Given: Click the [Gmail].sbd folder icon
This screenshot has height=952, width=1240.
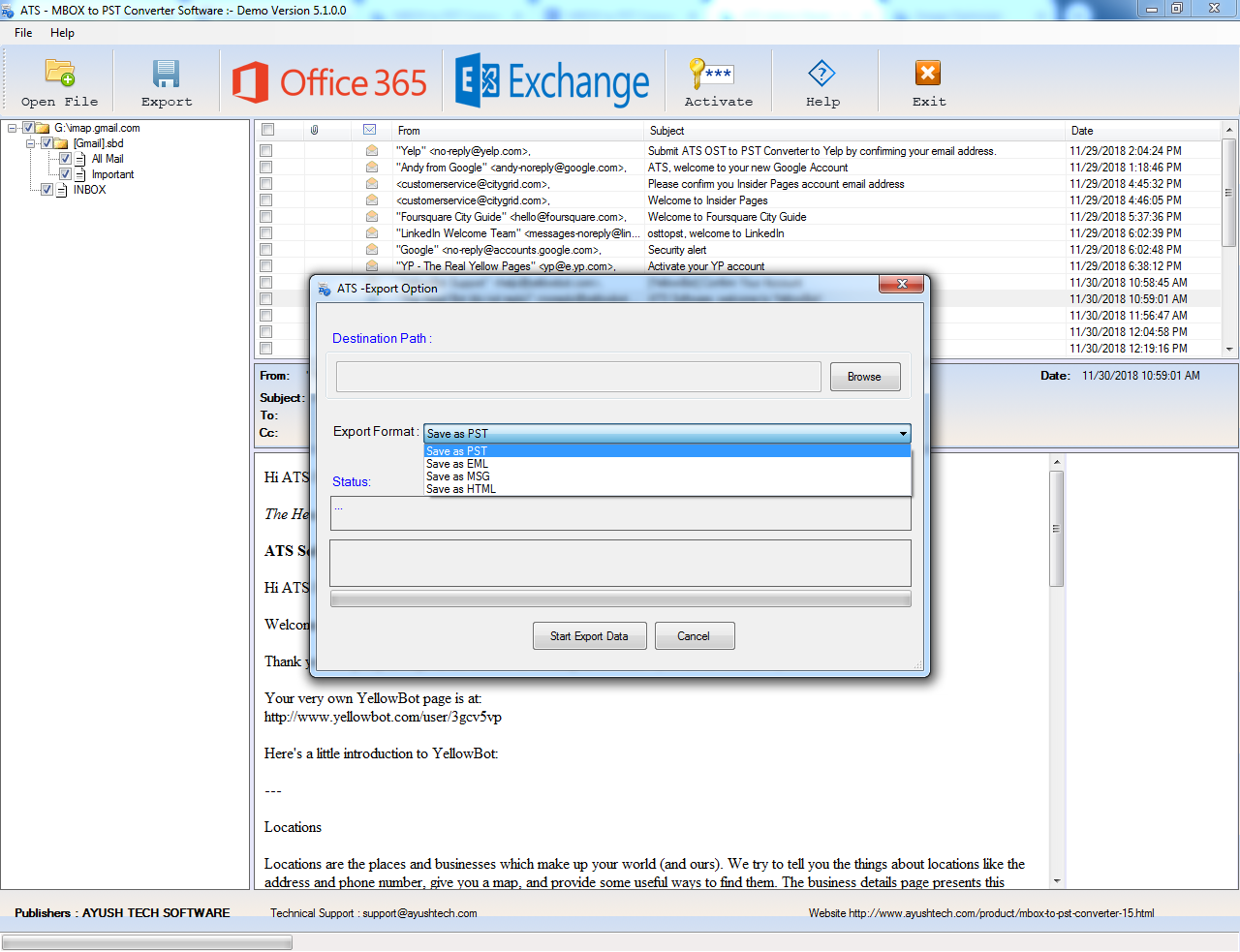Looking at the screenshot, I should point(61,143).
